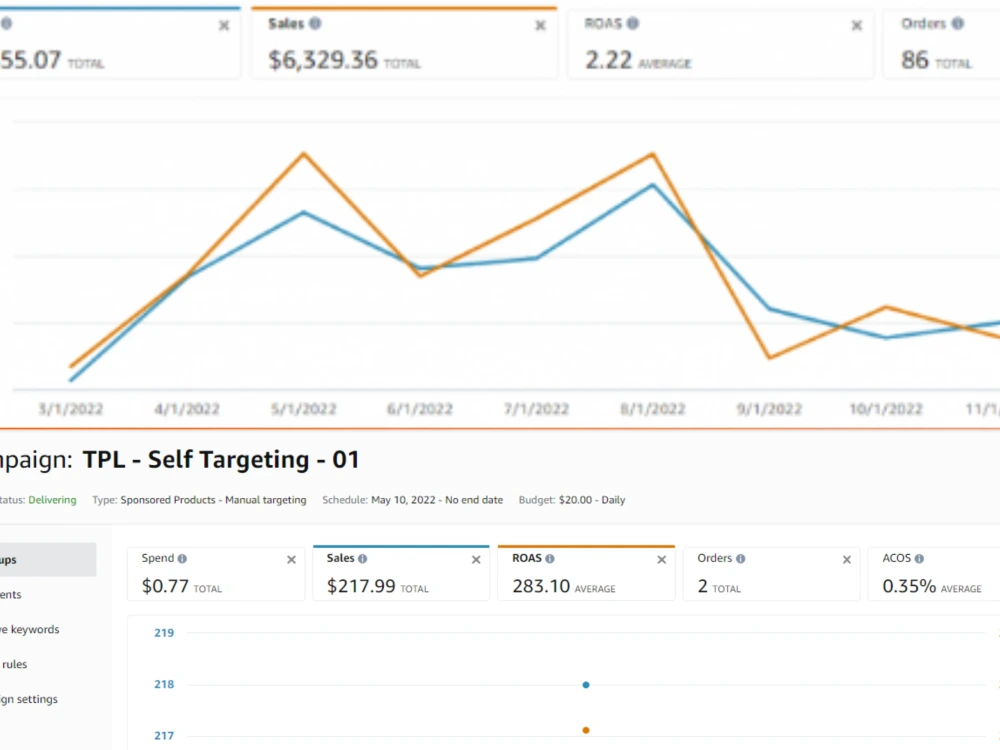Remove the lower Orders metric card
The height and width of the screenshot is (750, 1000).
(847, 560)
